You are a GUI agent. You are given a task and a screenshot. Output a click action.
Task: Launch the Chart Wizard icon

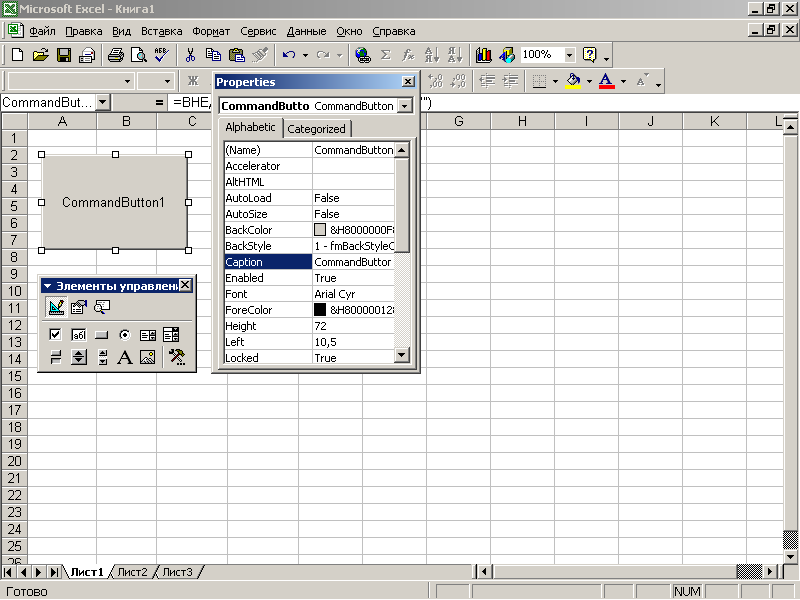[x=483, y=55]
